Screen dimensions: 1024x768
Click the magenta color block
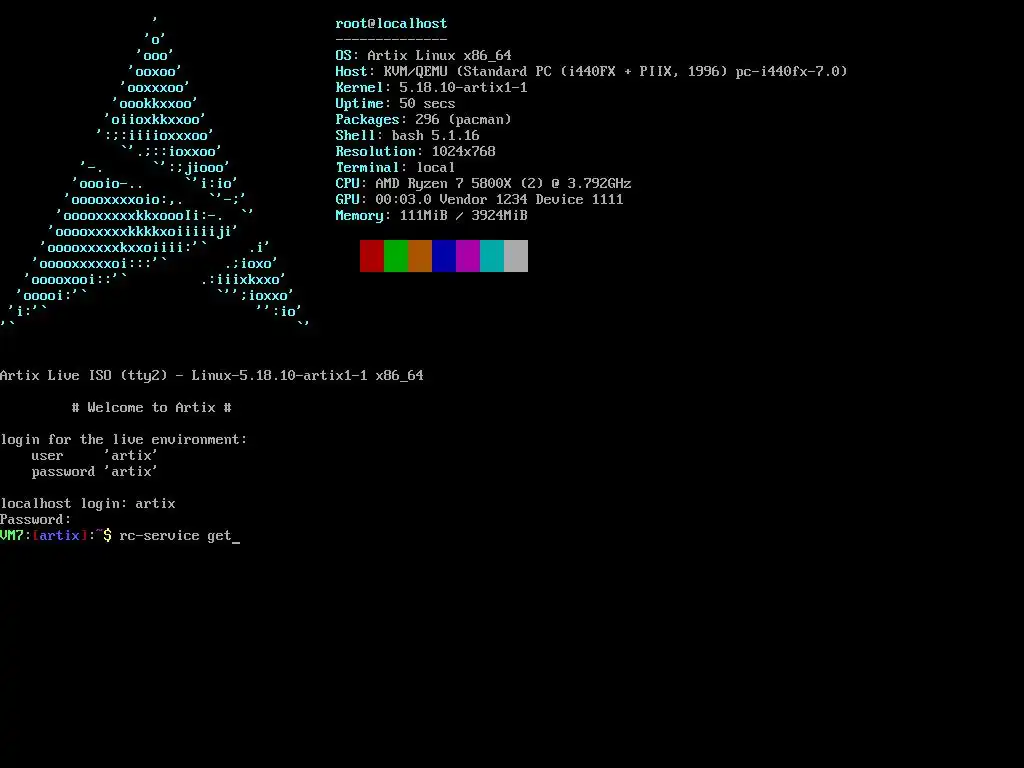tap(468, 256)
